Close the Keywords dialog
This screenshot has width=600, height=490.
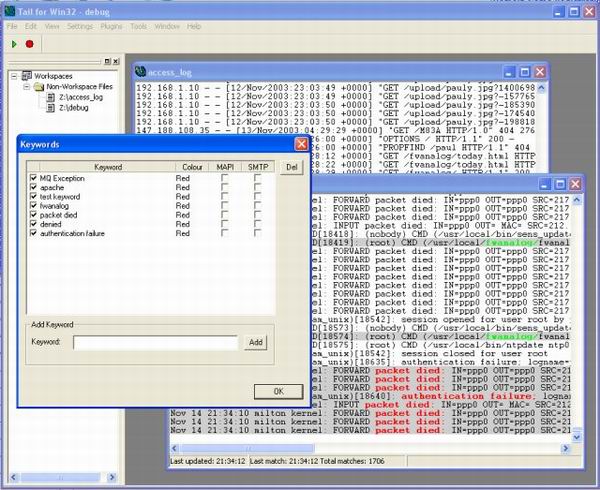pos(302,144)
